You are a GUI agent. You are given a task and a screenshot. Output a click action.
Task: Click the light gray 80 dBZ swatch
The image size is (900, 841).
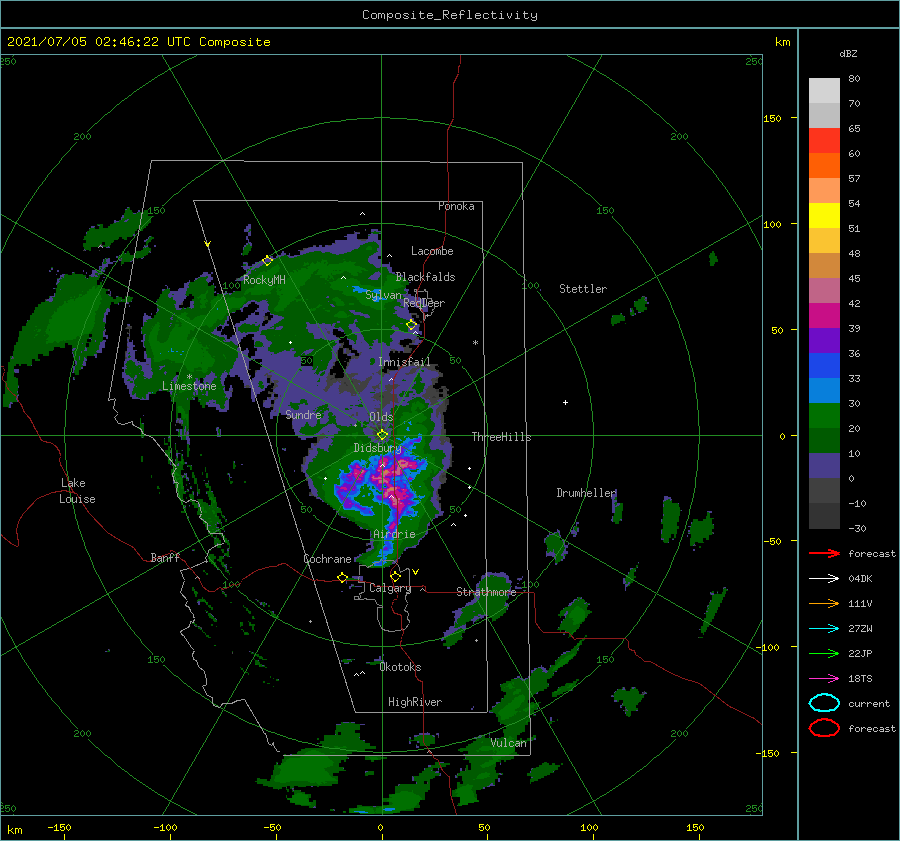(824, 91)
